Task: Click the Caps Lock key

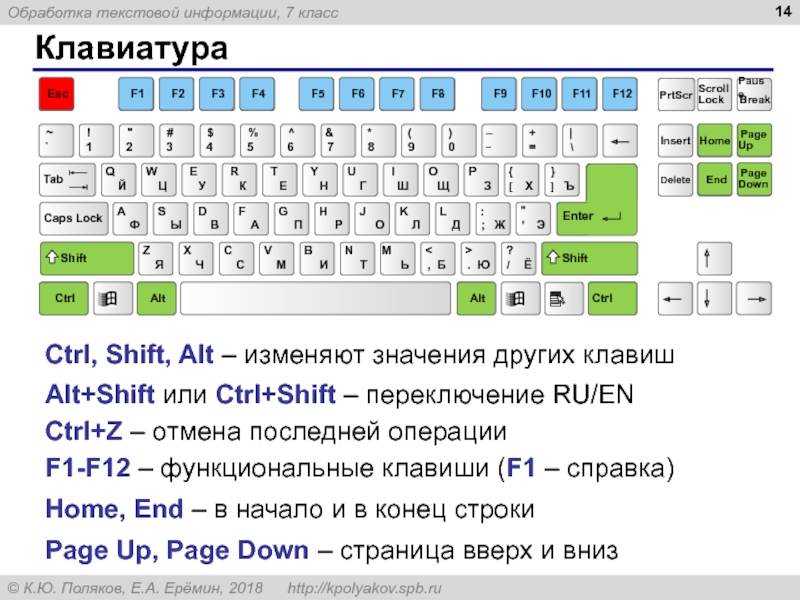Action: [73, 218]
